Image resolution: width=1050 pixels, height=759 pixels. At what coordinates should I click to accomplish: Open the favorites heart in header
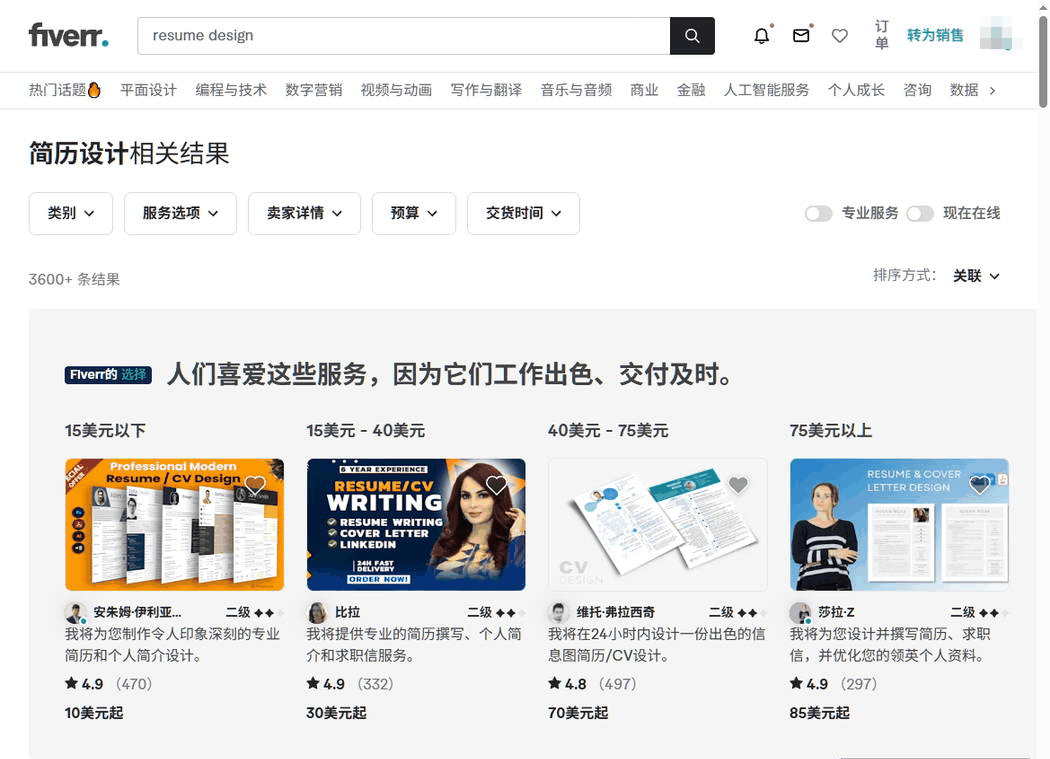(x=840, y=36)
